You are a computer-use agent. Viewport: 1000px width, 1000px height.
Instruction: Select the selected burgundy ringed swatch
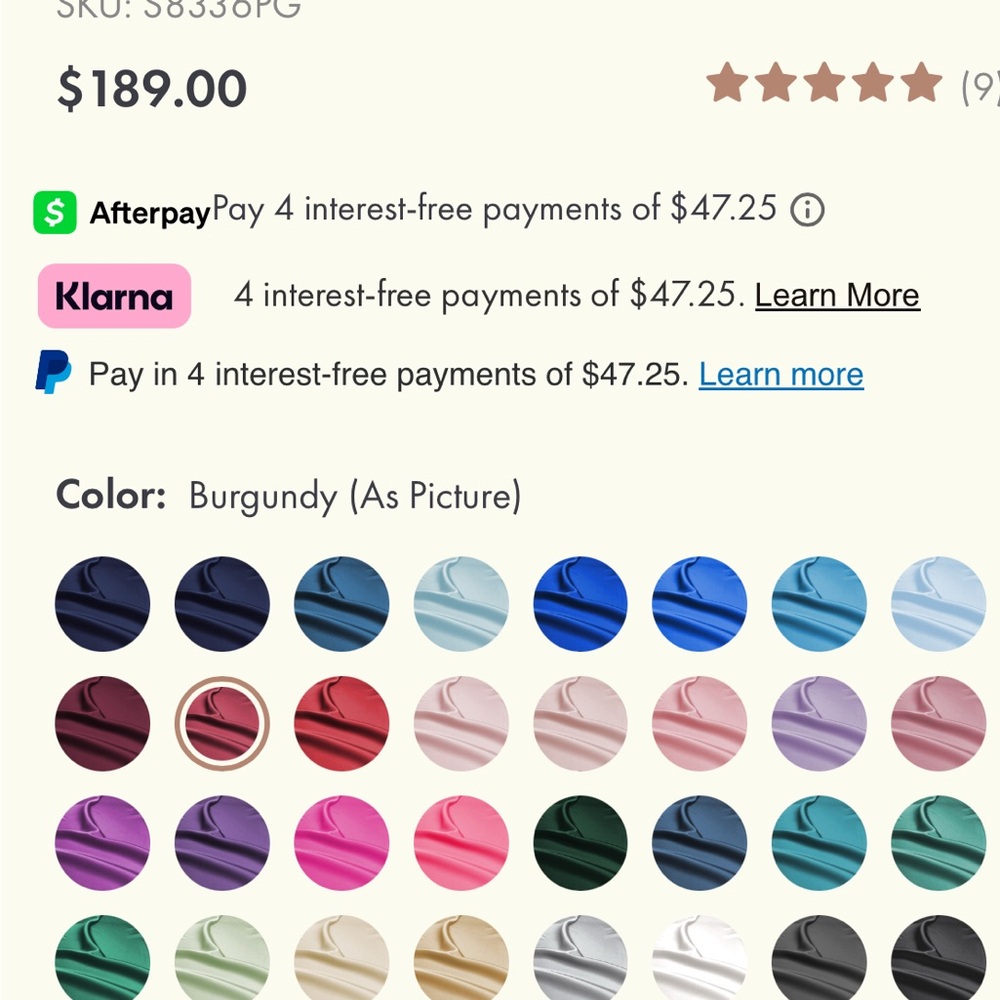coord(222,724)
